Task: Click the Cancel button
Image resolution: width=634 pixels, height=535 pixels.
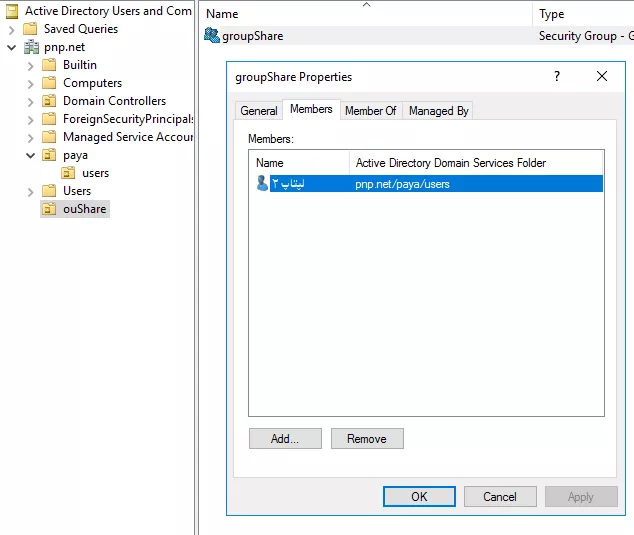Action: (x=500, y=497)
